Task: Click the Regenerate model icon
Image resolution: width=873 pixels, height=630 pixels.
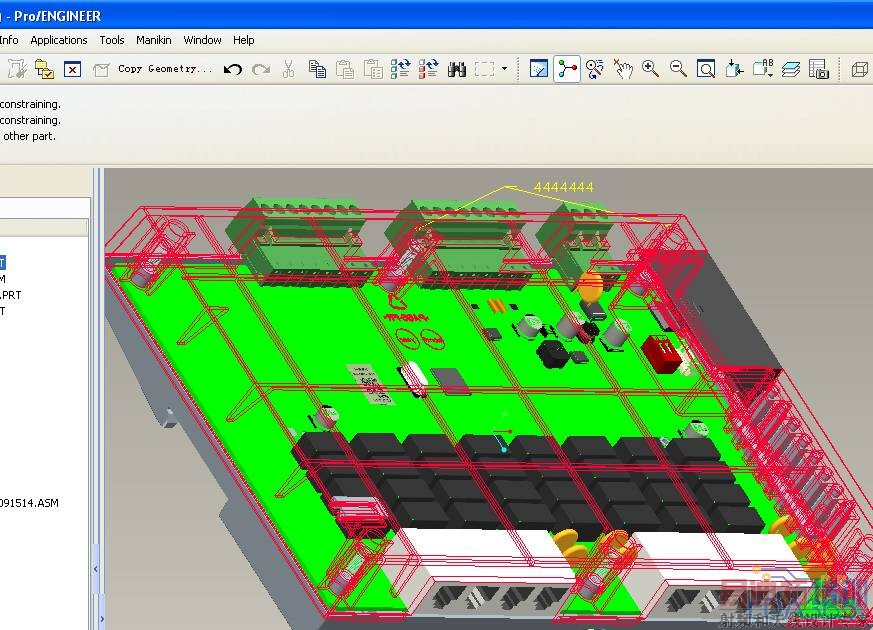Action: coord(16,69)
